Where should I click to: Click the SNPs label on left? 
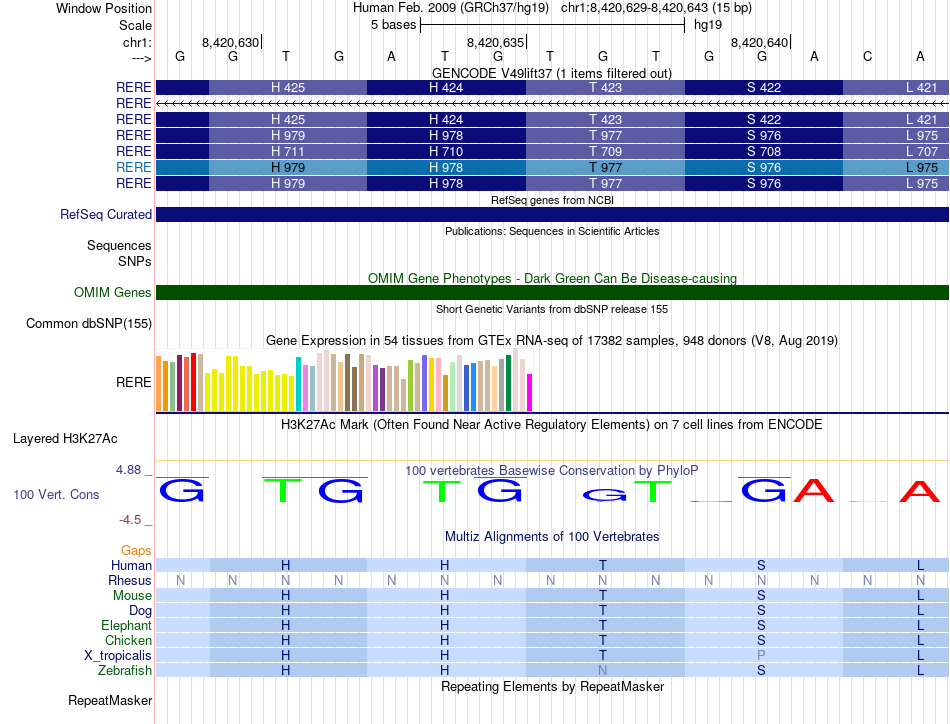pyautogui.click(x=135, y=261)
